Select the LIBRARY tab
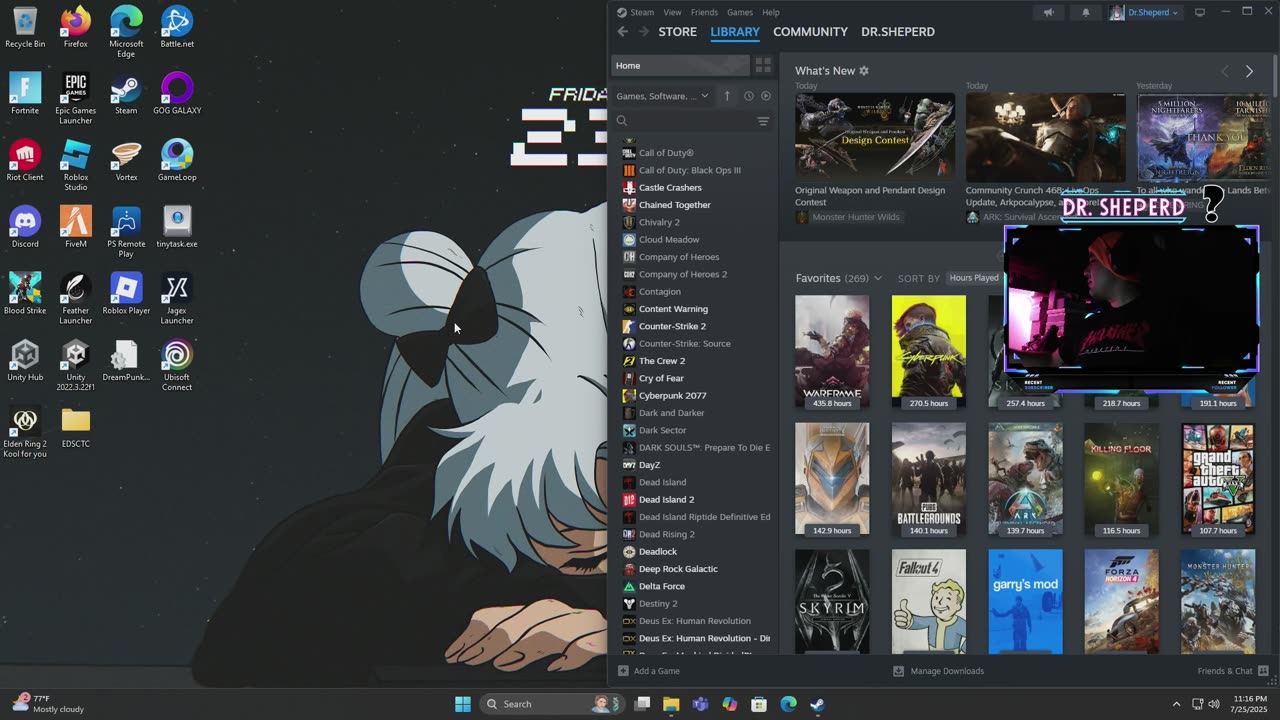This screenshot has width=1280, height=720. [735, 32]
